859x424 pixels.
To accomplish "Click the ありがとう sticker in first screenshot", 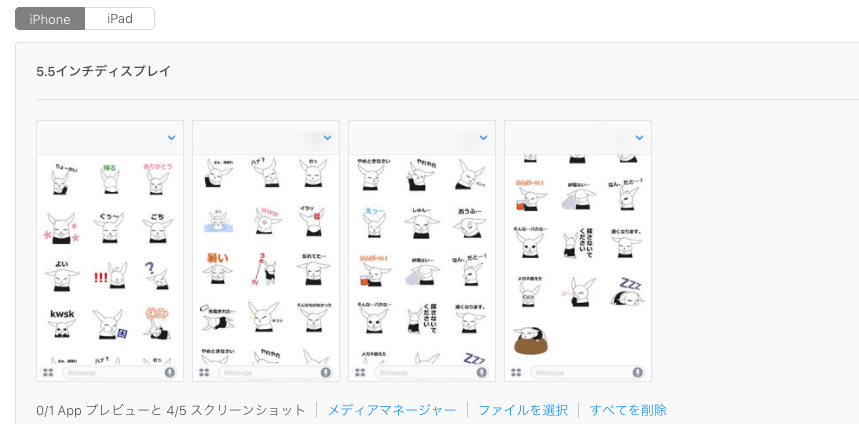I will [158, 179].
